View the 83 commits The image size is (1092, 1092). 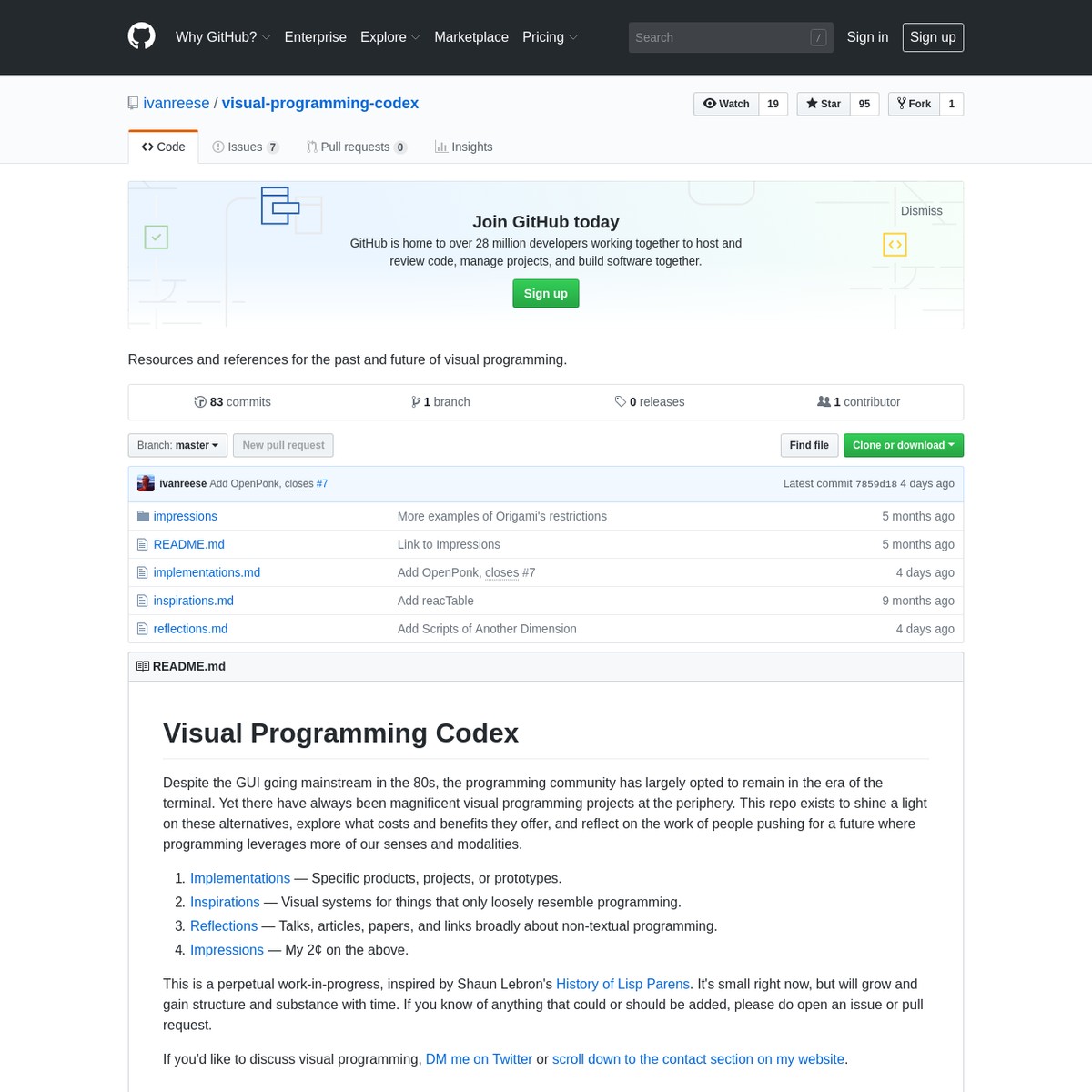(233, 402)
